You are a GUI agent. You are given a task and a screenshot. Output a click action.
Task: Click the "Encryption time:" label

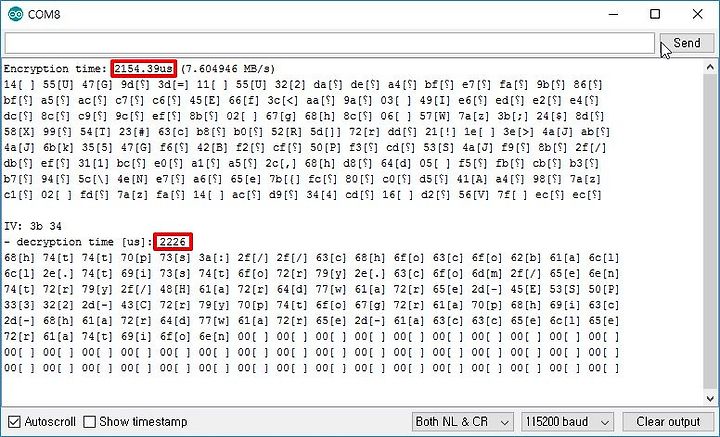pyautogui.click(x=56, y=69)
